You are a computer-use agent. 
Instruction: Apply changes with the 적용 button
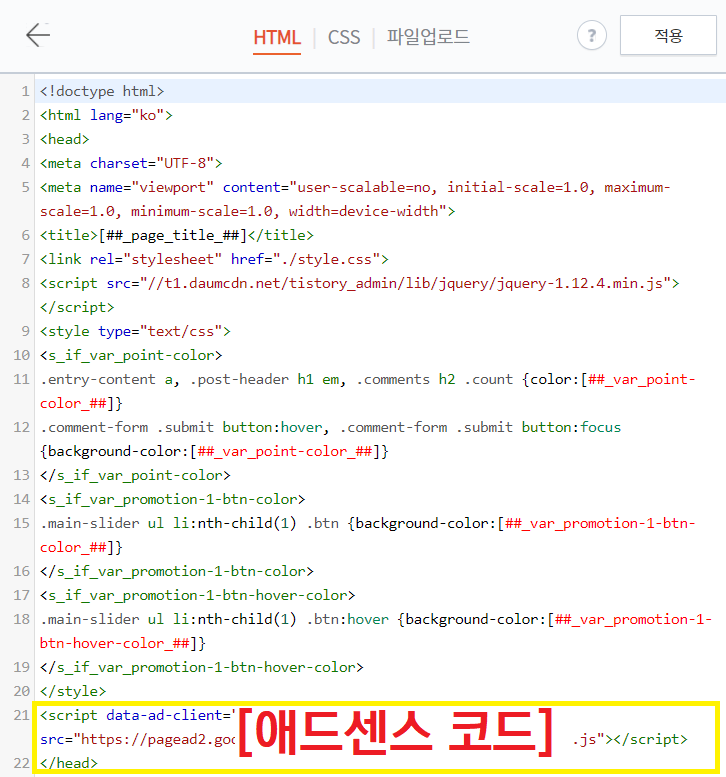click(x=668, y=35)
